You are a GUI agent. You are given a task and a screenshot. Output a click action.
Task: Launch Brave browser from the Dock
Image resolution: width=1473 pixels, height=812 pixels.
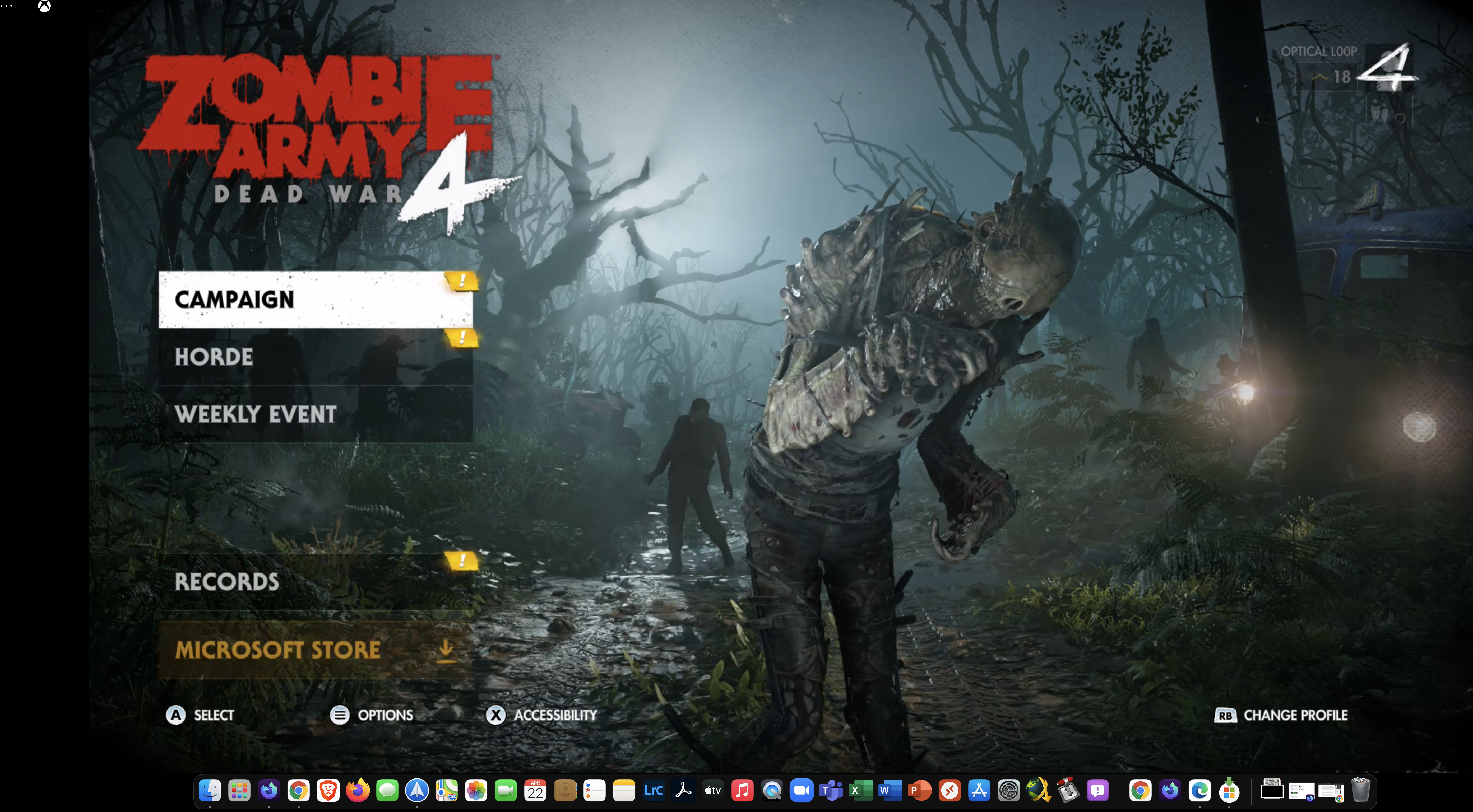(x=328, y=791)
